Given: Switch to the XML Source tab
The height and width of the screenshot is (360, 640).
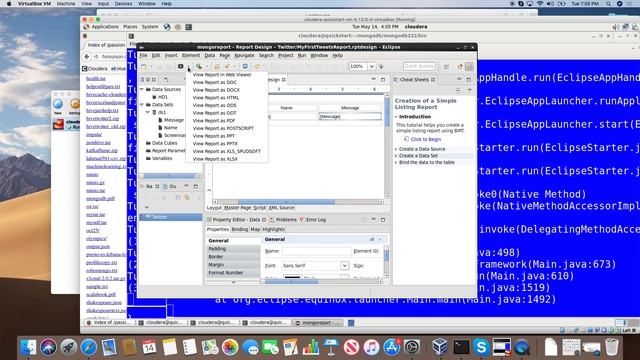Looking at the screenshot, I should 281,208.
